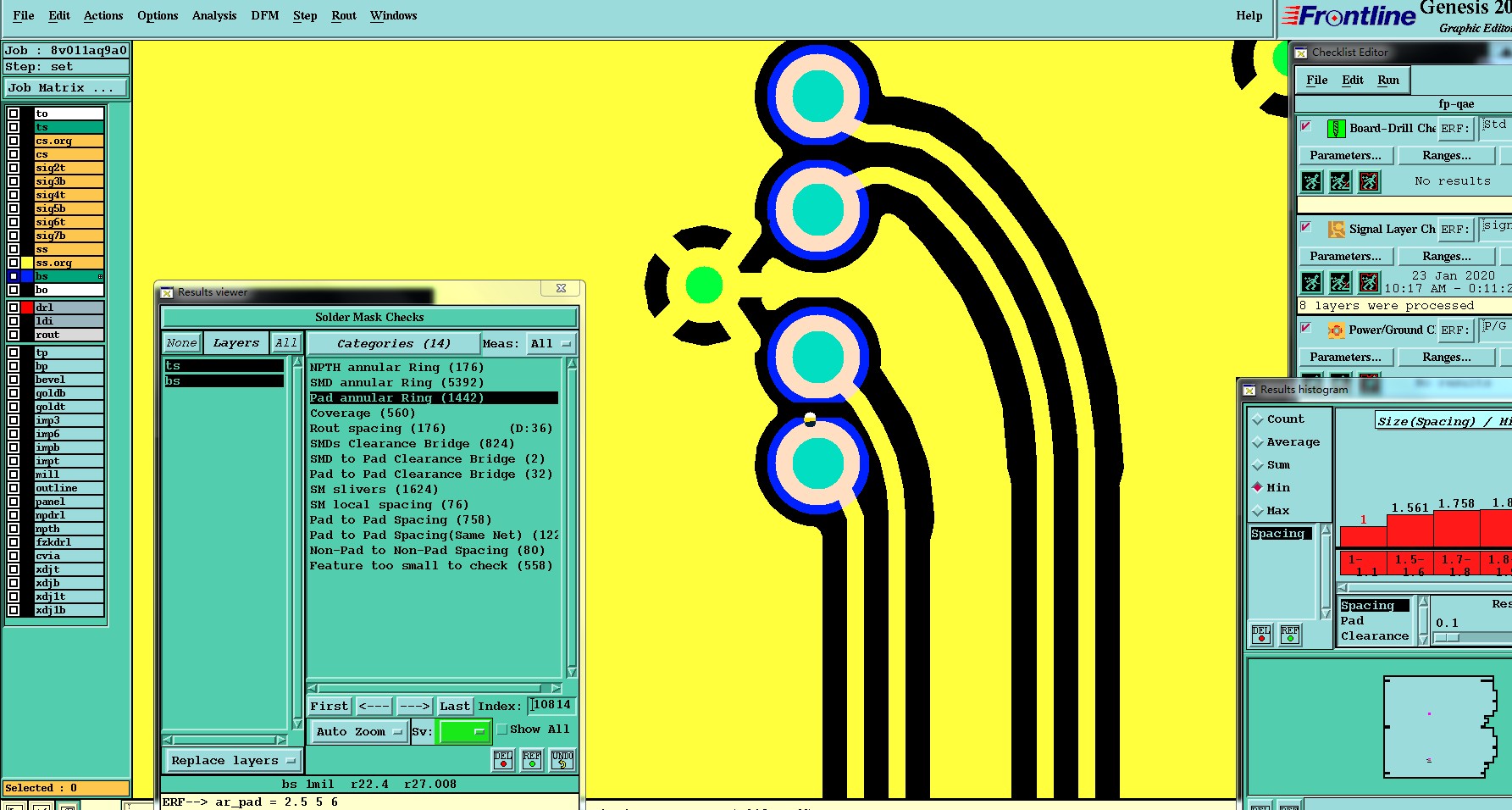Click red-outlined run icon under Board-Drill Checks
The width and height of the screenshot is (1512, 810).
pyautogui.click(x=1369, y=181)
